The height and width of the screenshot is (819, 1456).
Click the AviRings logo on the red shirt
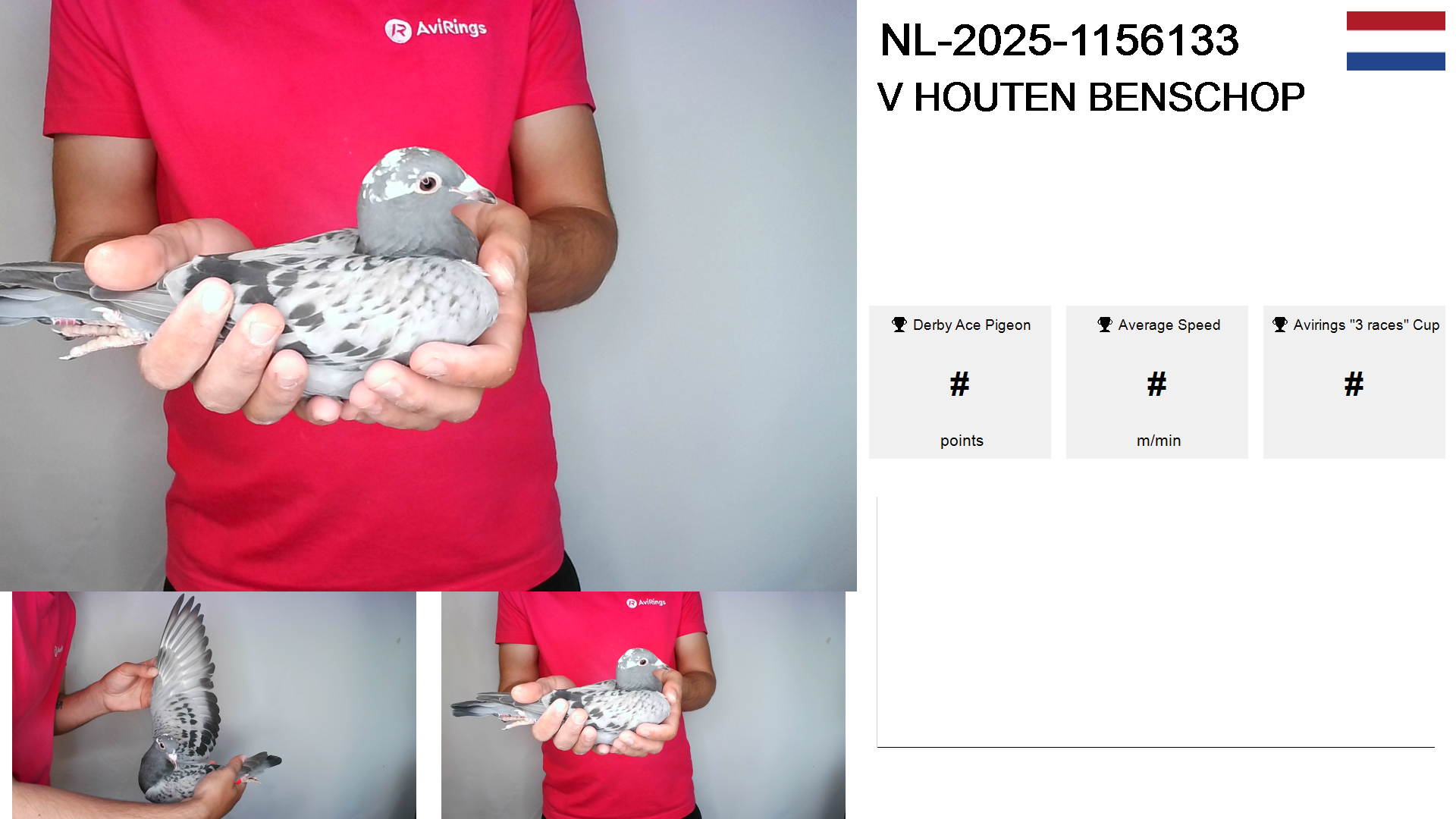[x=436, y=29]
